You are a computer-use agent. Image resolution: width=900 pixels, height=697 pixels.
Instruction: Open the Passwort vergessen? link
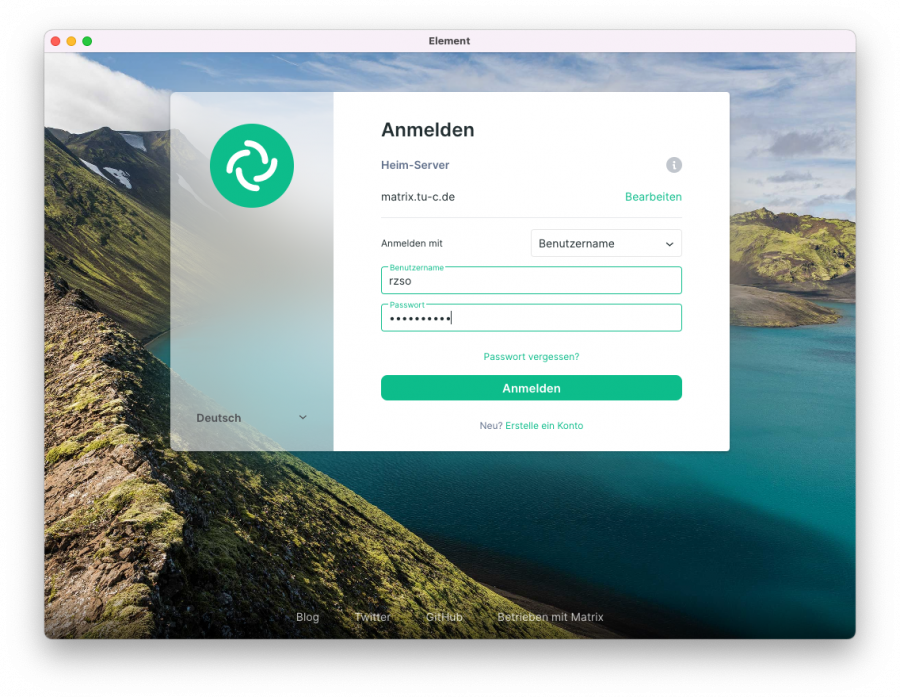click(x=531, y=357)
